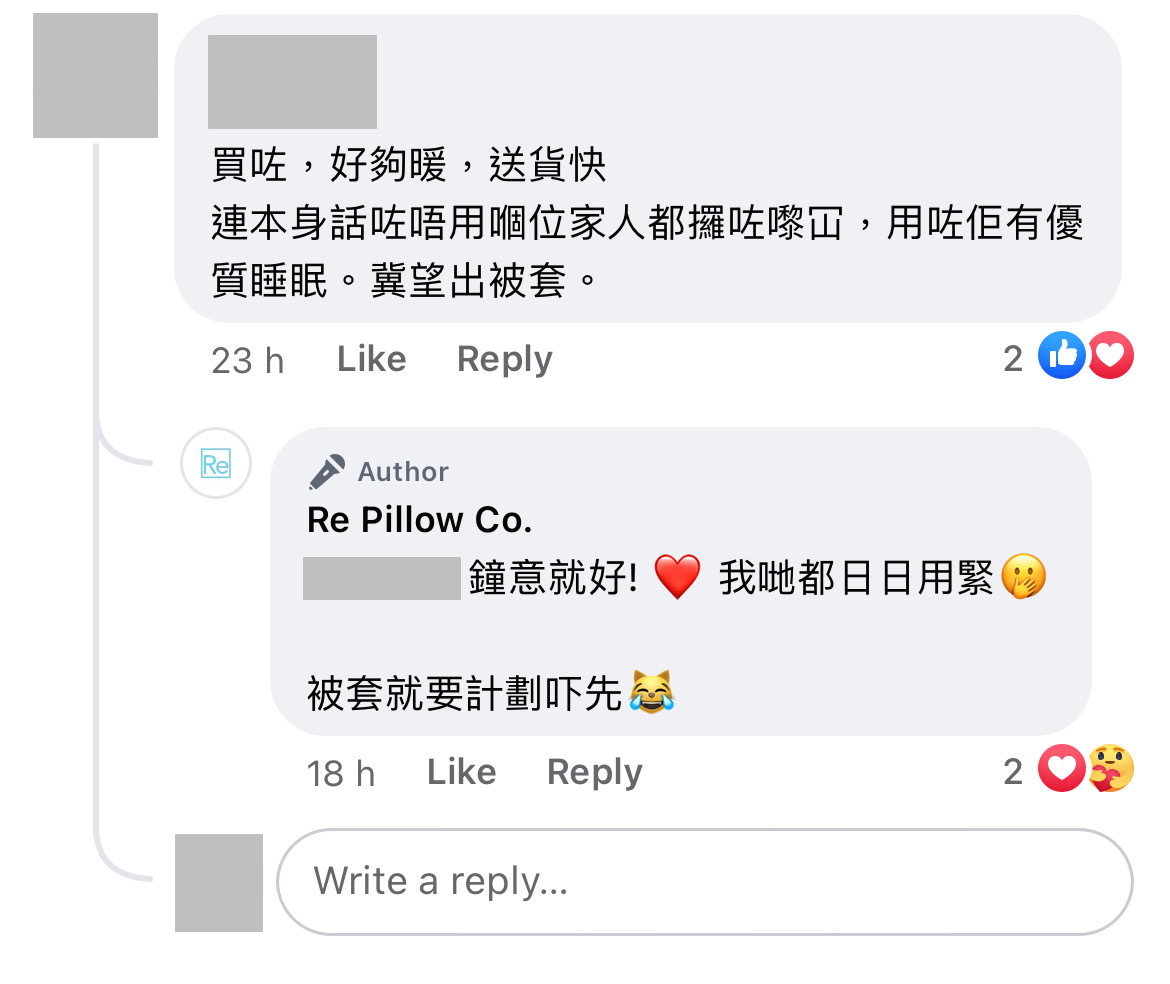The image size is (1170, 984).
Task: Reply to the top customer comment
Action: (x=504, y=359)
